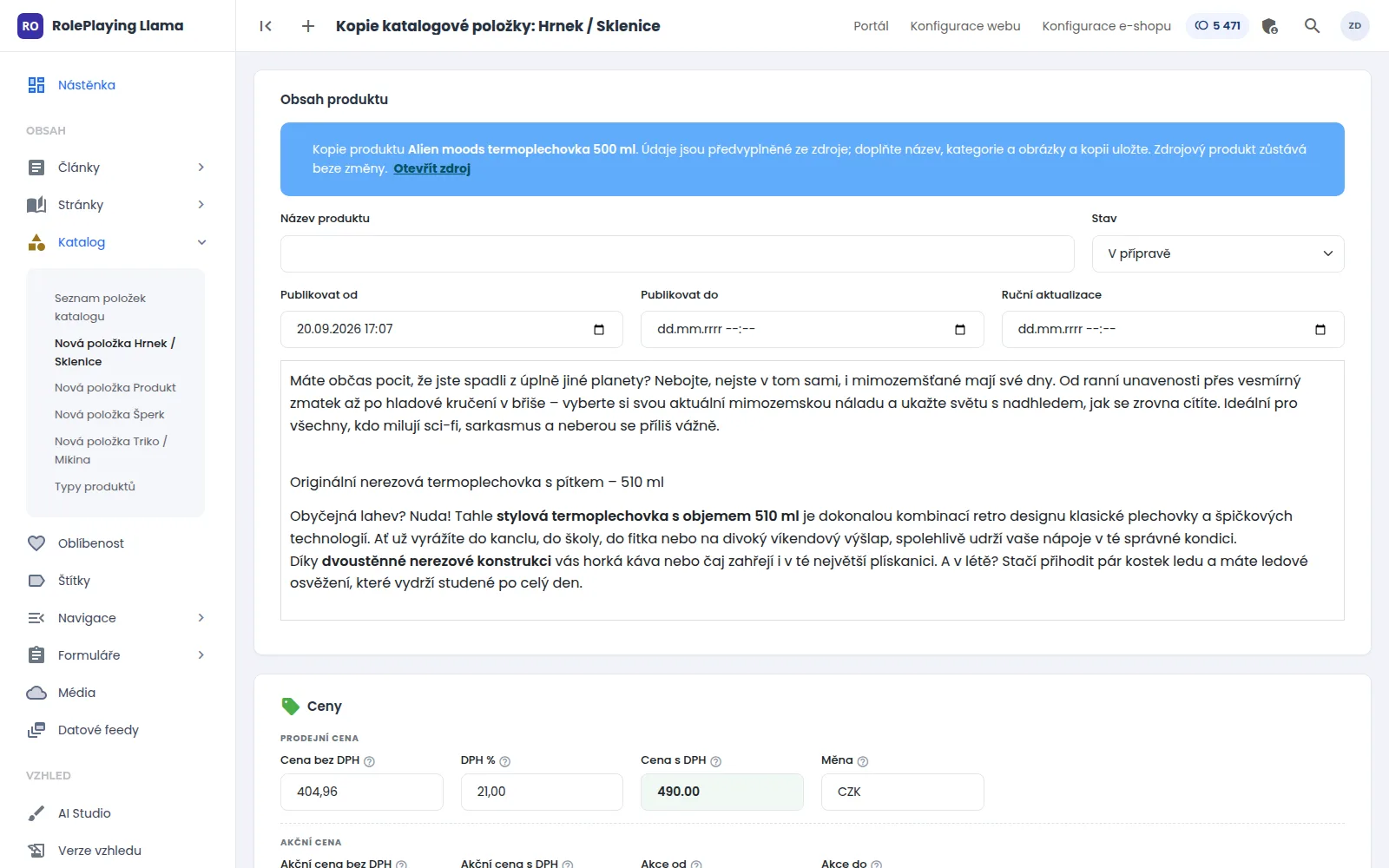The height and width of the screenshot is (868, 1389).
Task: Open Typy produktů in sidebar
Action: click(95, 487)
